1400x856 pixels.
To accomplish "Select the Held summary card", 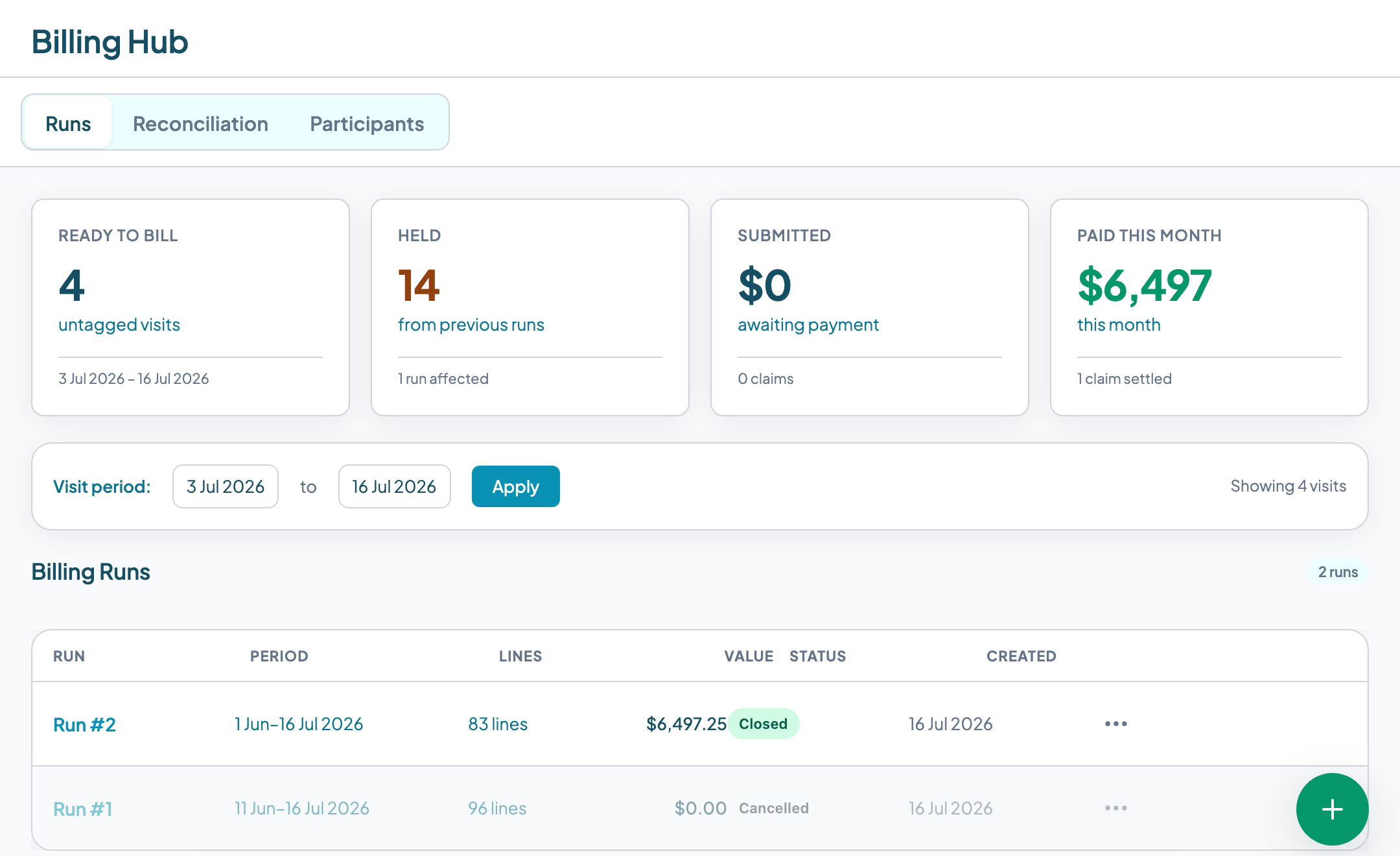I will click(530, 307).
